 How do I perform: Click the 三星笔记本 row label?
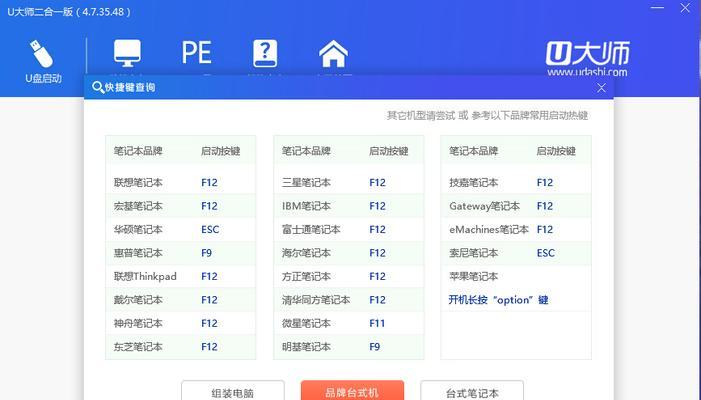306,182
